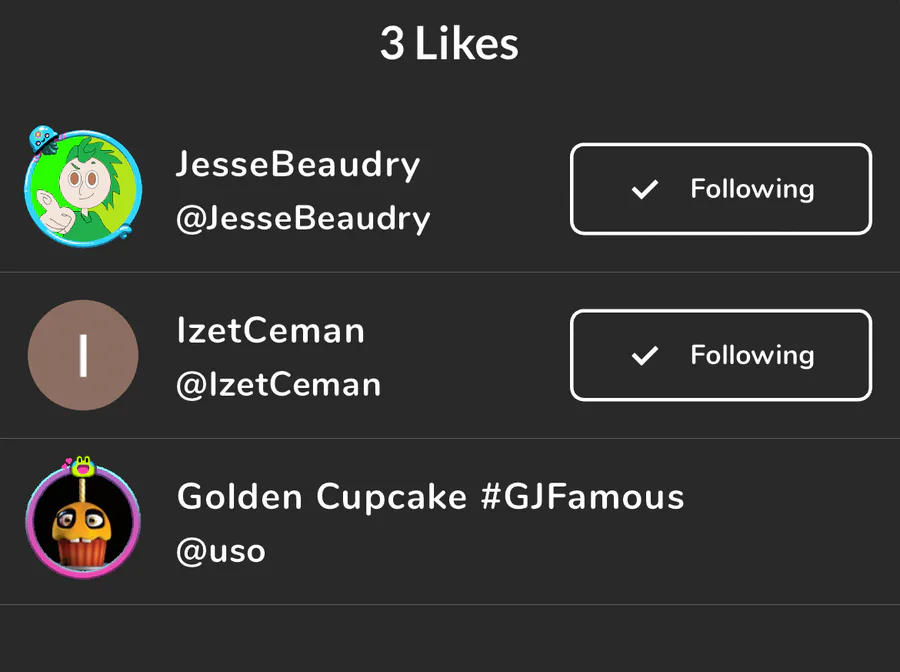Click the #GJFamous hashtag text
900x672 pixels.
tap(583, 496)
